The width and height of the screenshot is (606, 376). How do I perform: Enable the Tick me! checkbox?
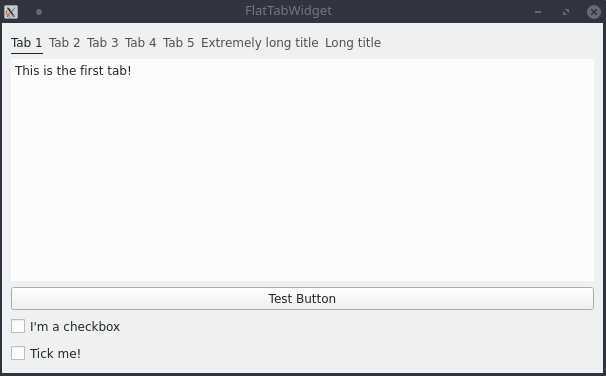(18, 353)
